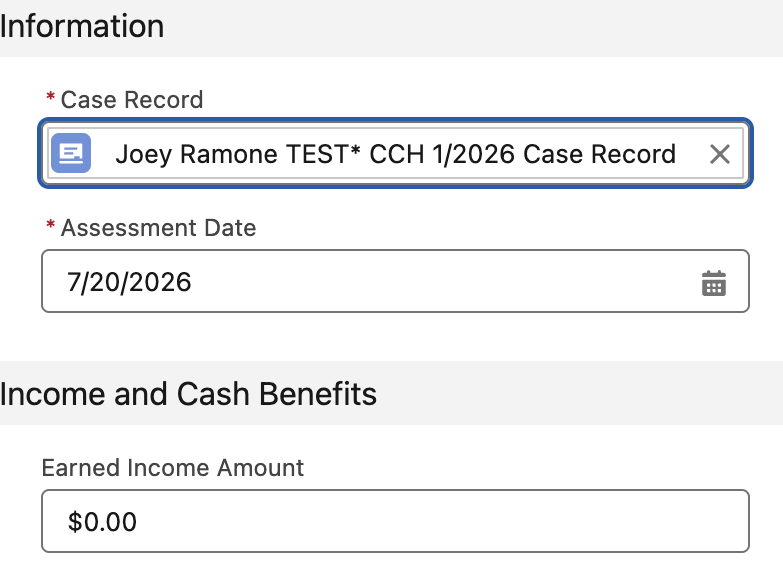Click the Earned Income Amount label
783x579 pixels.
173,468
